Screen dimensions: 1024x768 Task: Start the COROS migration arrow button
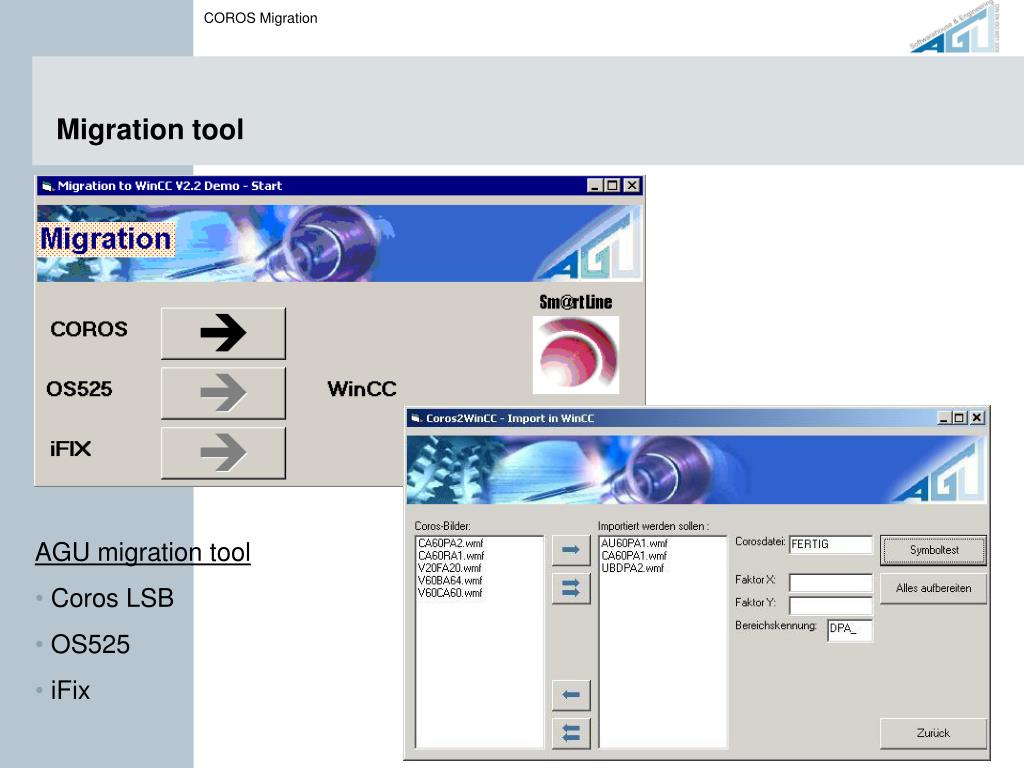[x=223, y=333]
